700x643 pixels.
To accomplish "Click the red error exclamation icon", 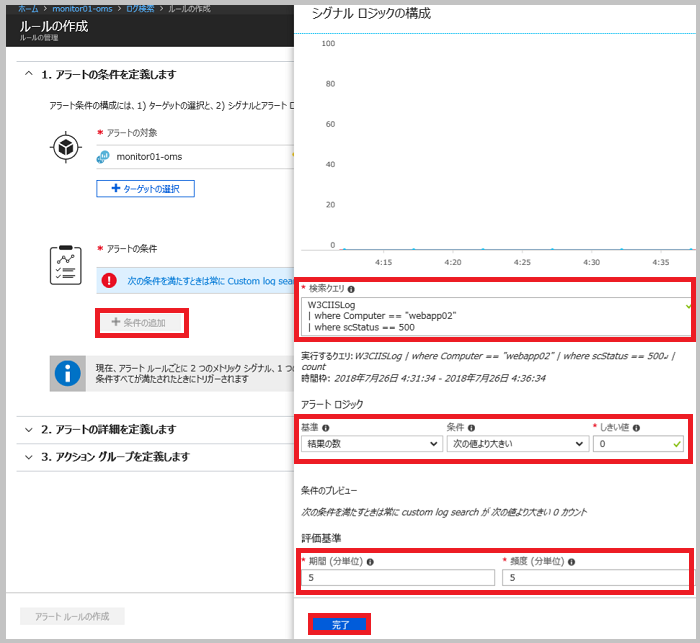I will (109, 280).
